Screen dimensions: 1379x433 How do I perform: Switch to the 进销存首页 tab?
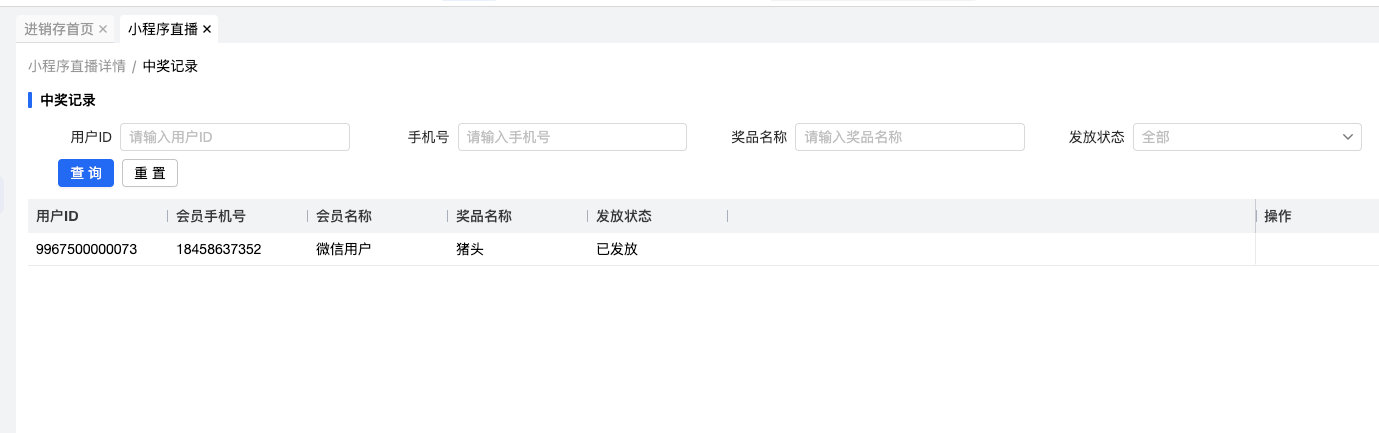59,30
